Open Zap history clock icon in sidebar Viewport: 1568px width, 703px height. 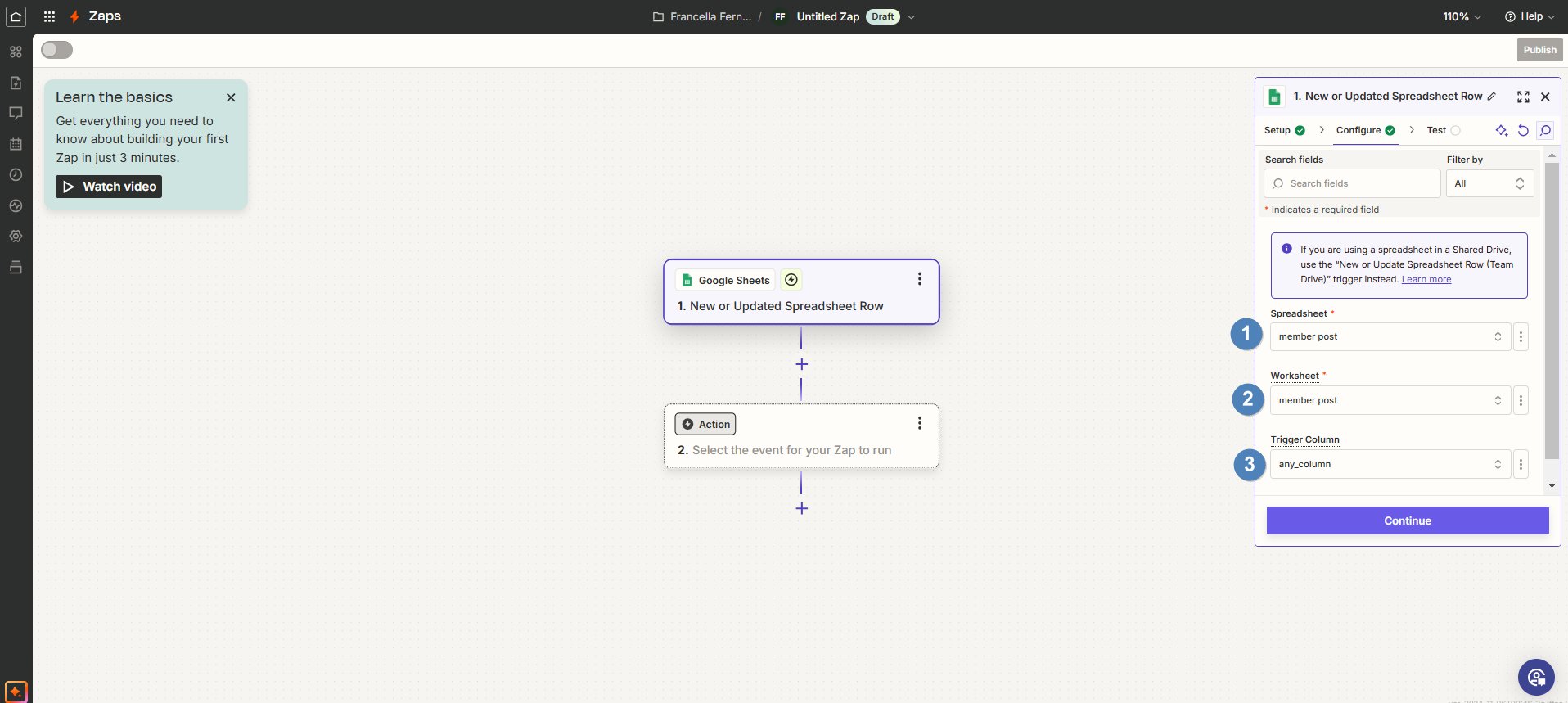tap(16, 174)
